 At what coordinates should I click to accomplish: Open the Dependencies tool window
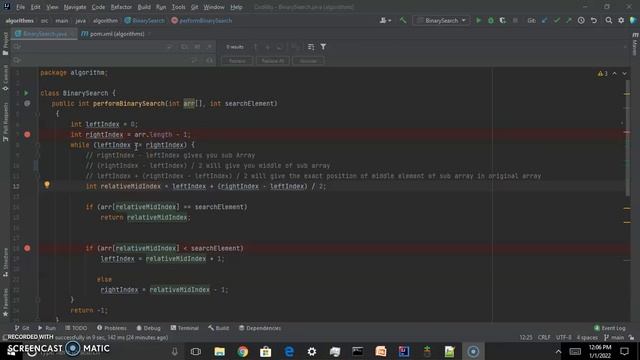(x=260, y=328)
